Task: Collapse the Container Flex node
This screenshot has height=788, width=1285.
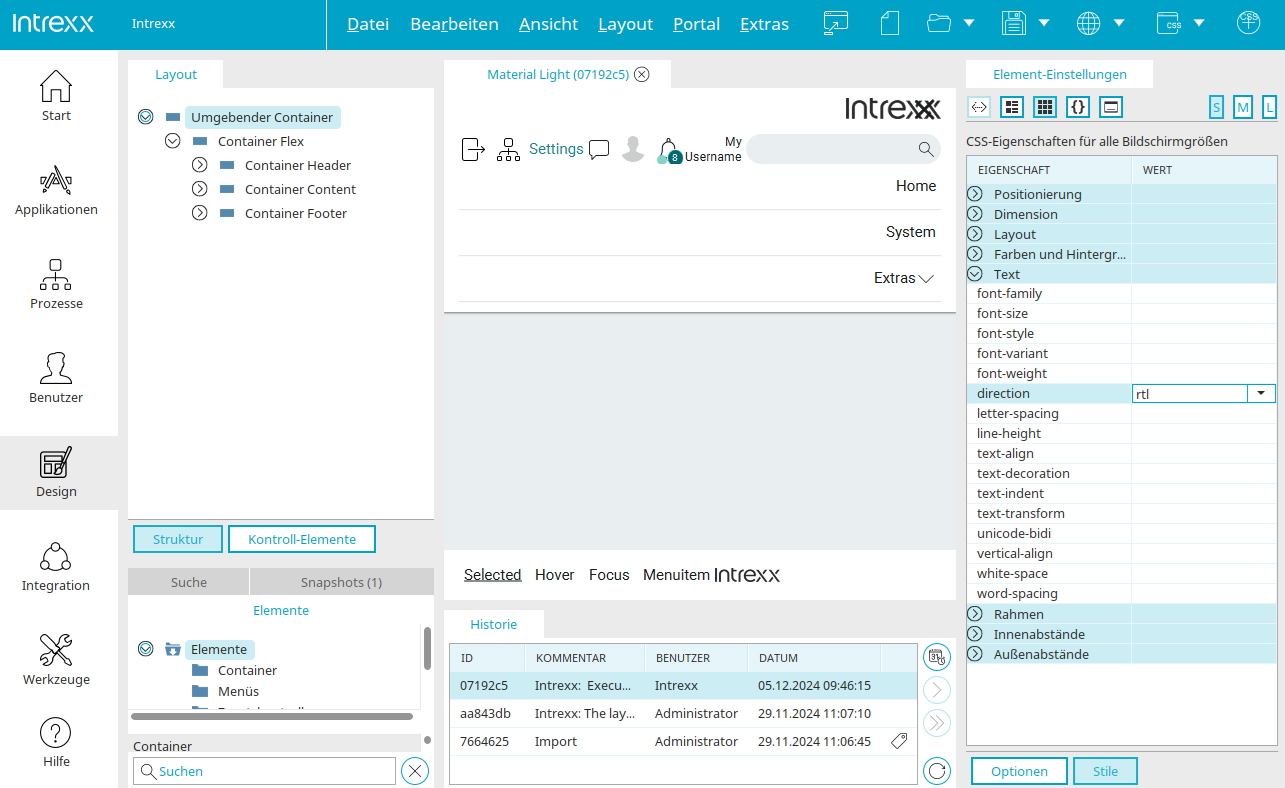Action: (x=172, y=141)
